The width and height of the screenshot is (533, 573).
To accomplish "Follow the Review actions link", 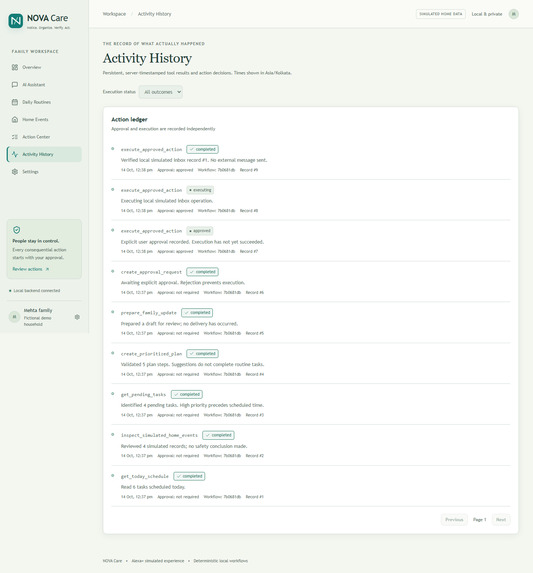I will [31, 269].
